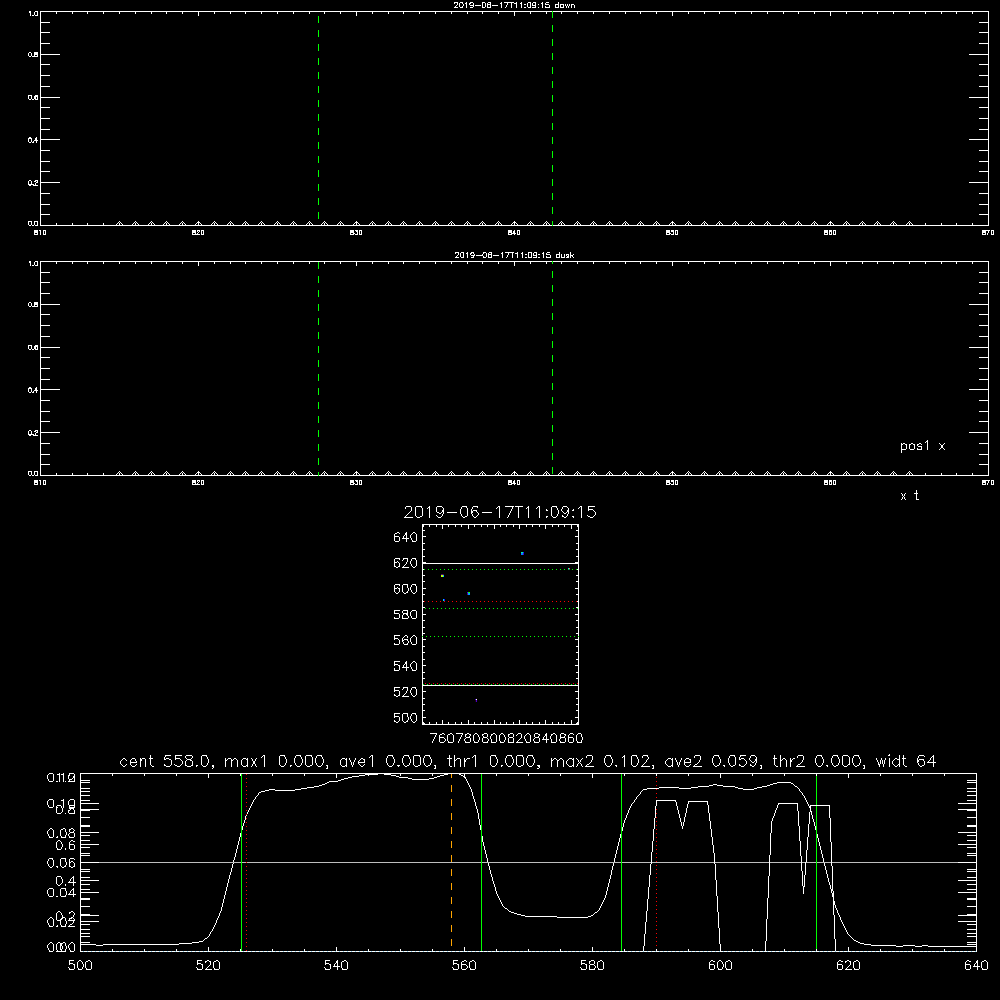Viewport: 1000px width, 1000px height.
Task: Click the orange dashed center line at 558
Action: [x=452, y=861]
